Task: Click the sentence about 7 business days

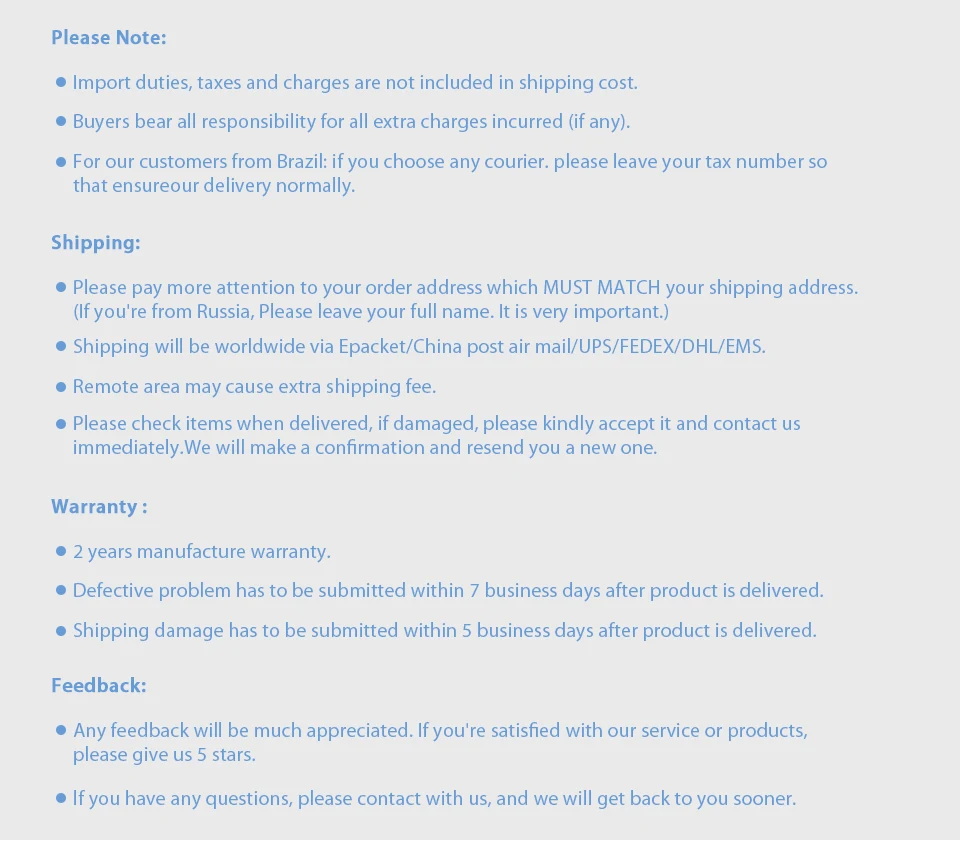Action: click(x=448, y=591)
